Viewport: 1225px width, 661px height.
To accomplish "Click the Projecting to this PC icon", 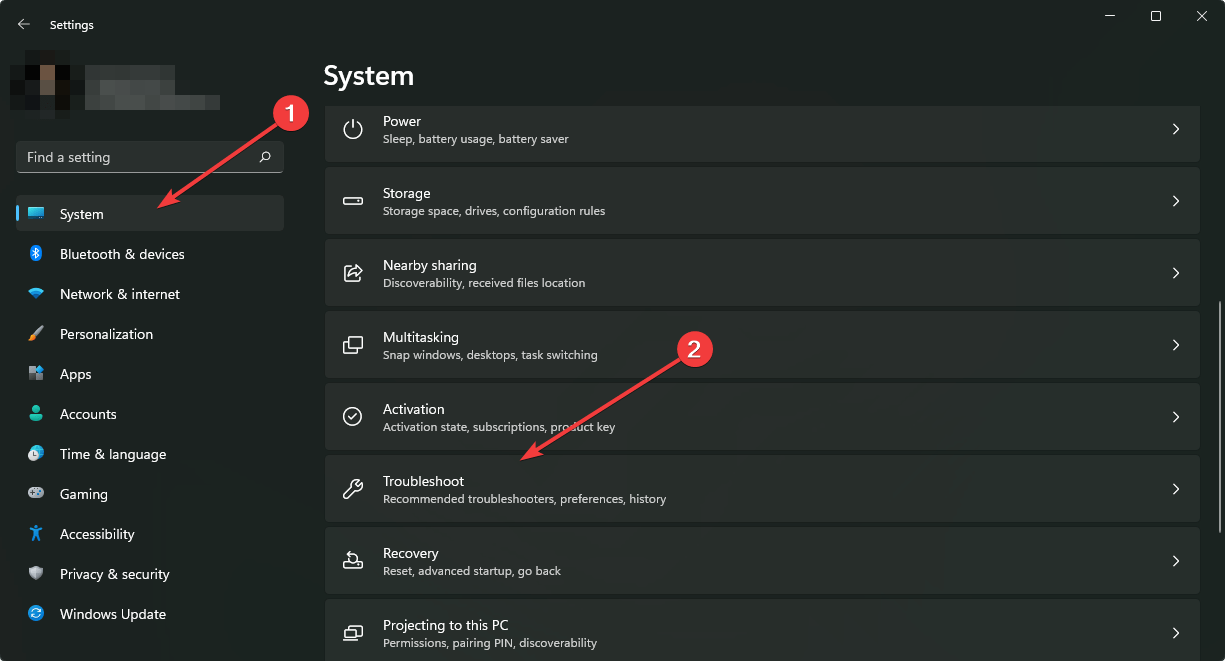I will click(x=352, y=633).
